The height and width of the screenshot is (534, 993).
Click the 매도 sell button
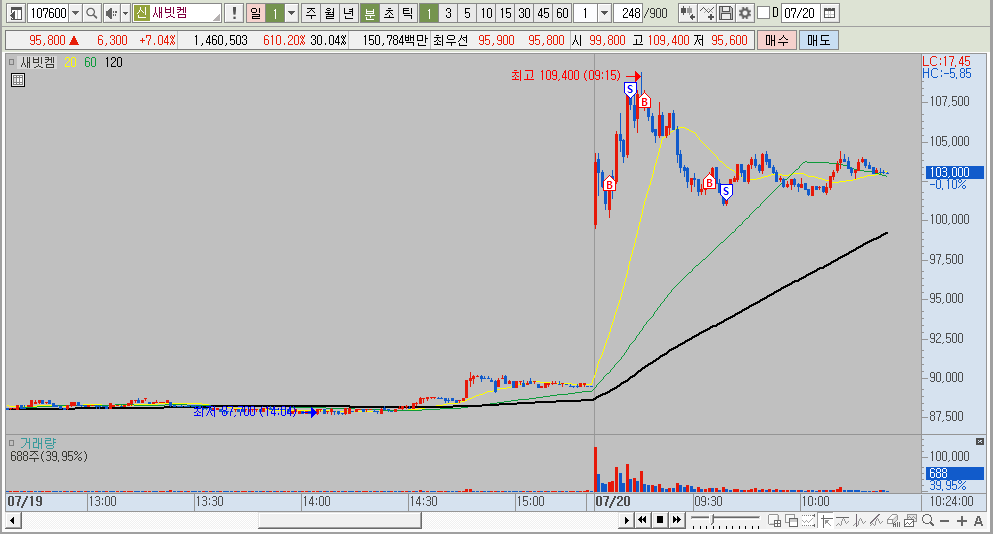pyautogui.click(x=818, y=41)
